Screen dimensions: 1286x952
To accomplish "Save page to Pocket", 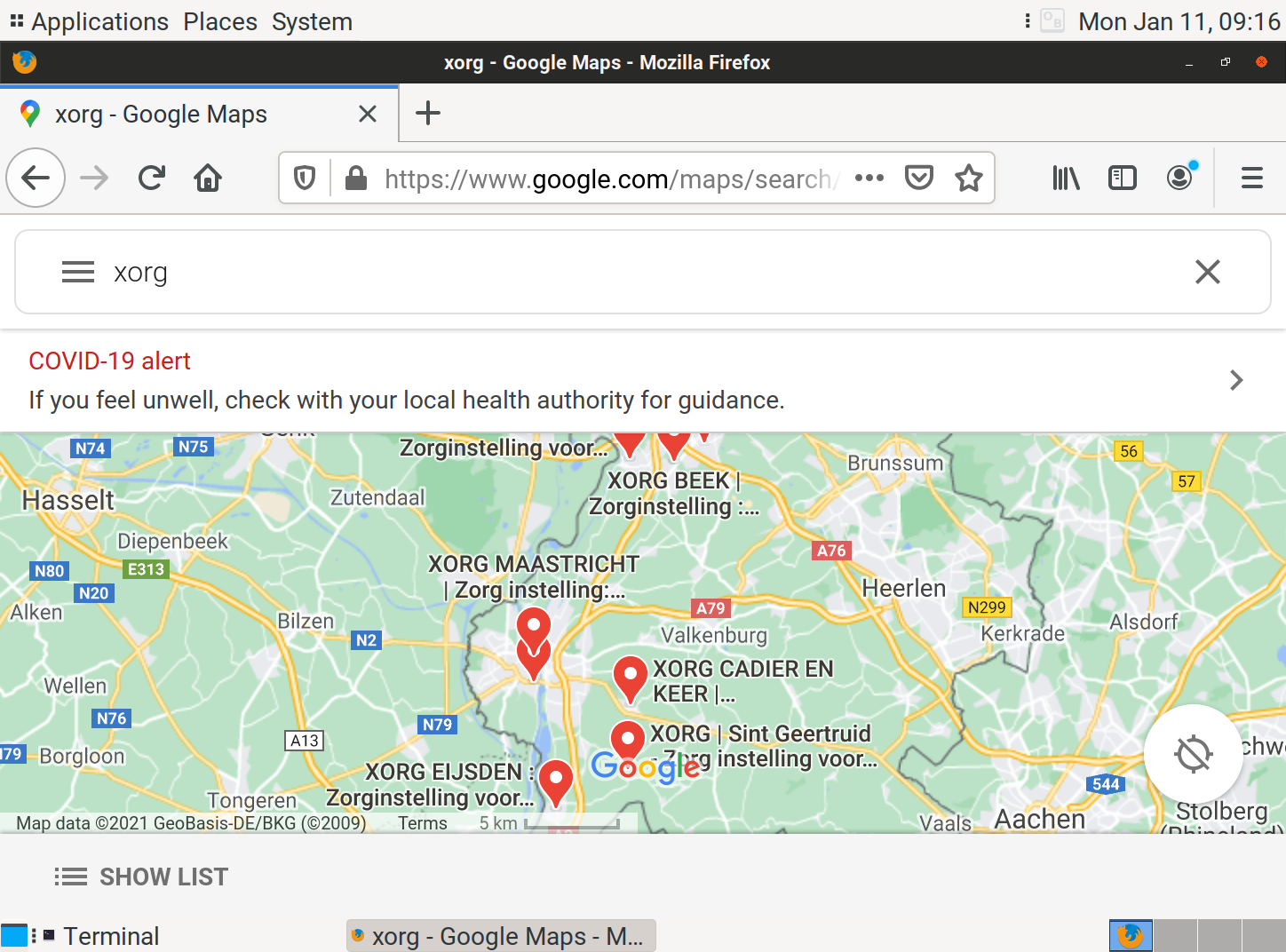I will (919, 178).
